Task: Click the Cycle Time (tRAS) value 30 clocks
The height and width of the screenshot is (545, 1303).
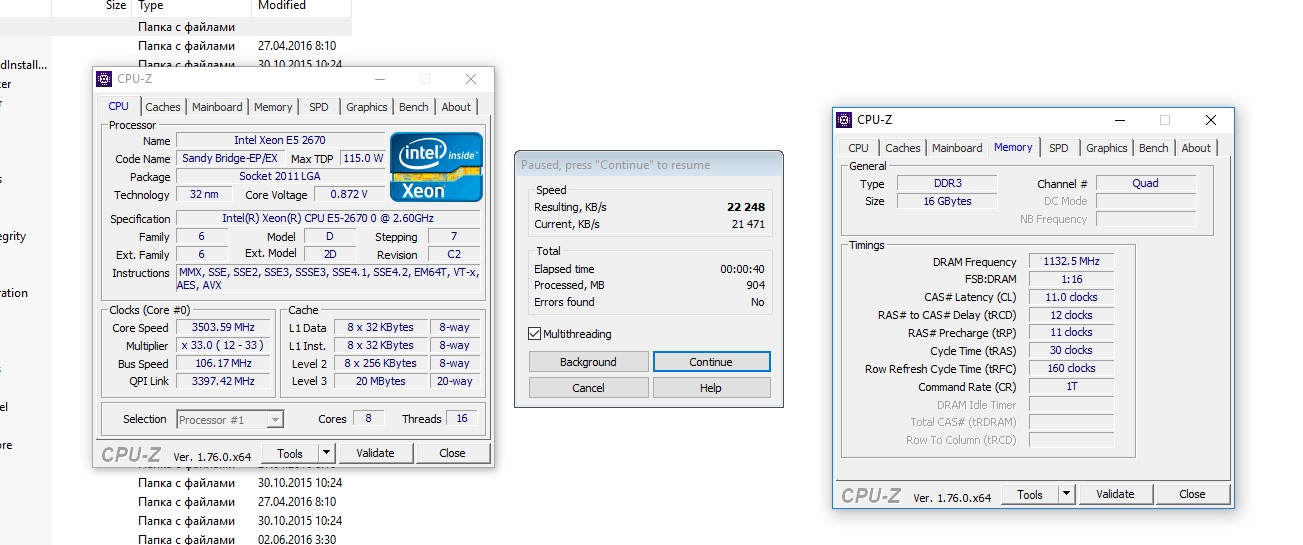Action: pyautogui.click(x=1071, y=350)
